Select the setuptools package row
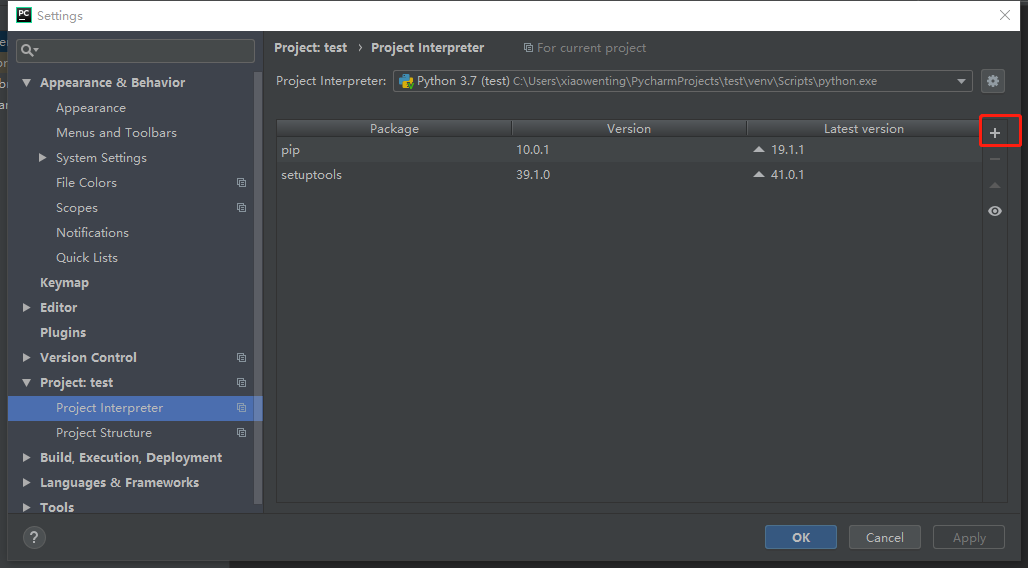The height and width of the screenshot is (568, 1028). point(629,174)
